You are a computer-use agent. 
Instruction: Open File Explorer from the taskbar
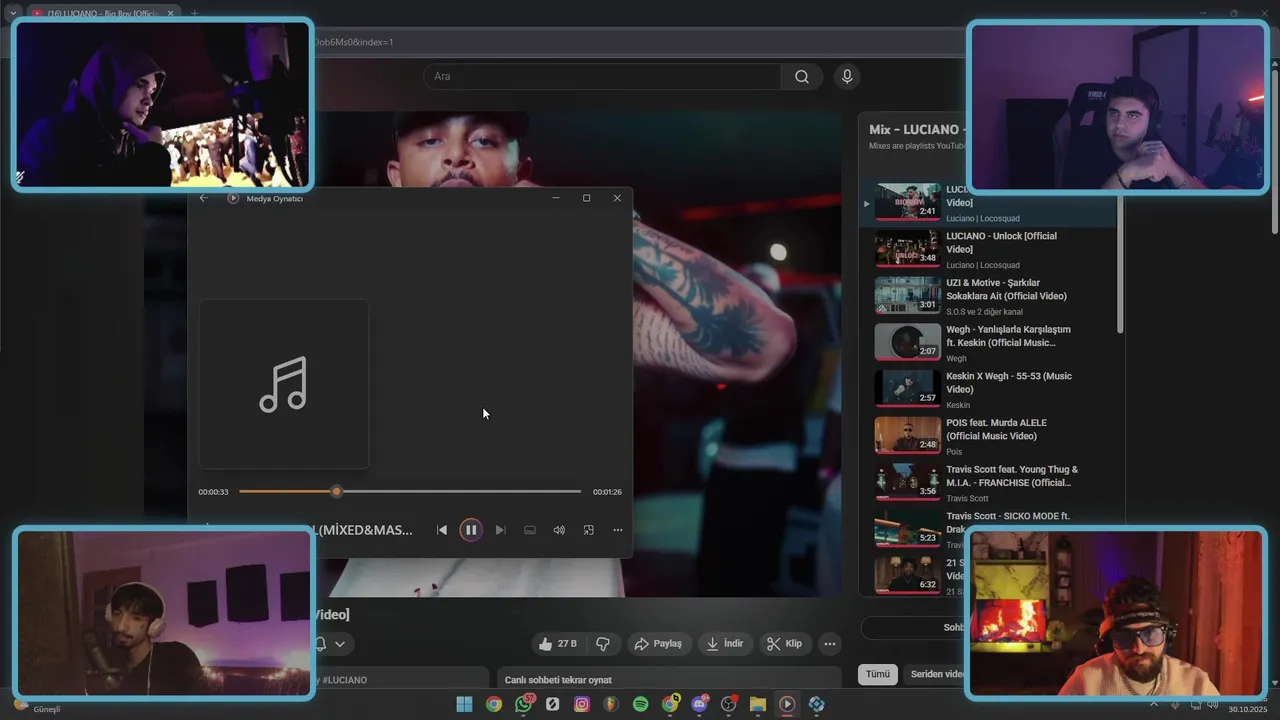click(758, 704)
